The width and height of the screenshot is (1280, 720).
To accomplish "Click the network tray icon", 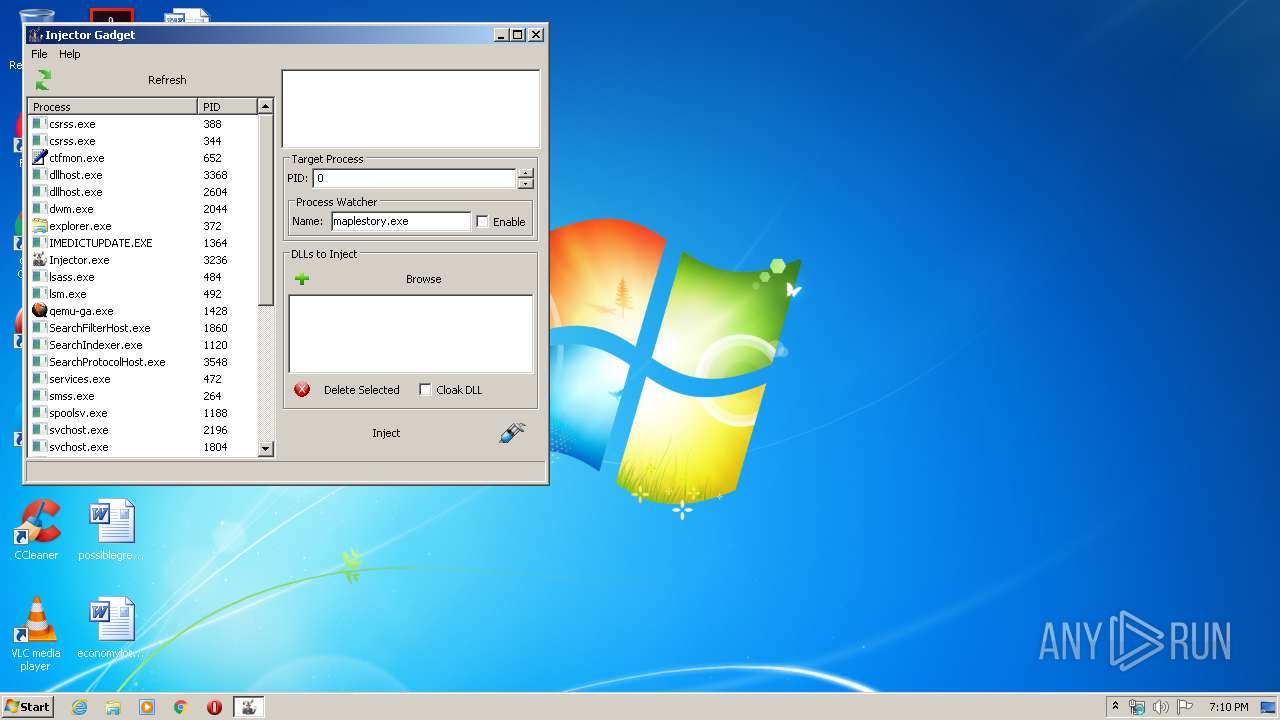I will click(x=1137, y=707).
